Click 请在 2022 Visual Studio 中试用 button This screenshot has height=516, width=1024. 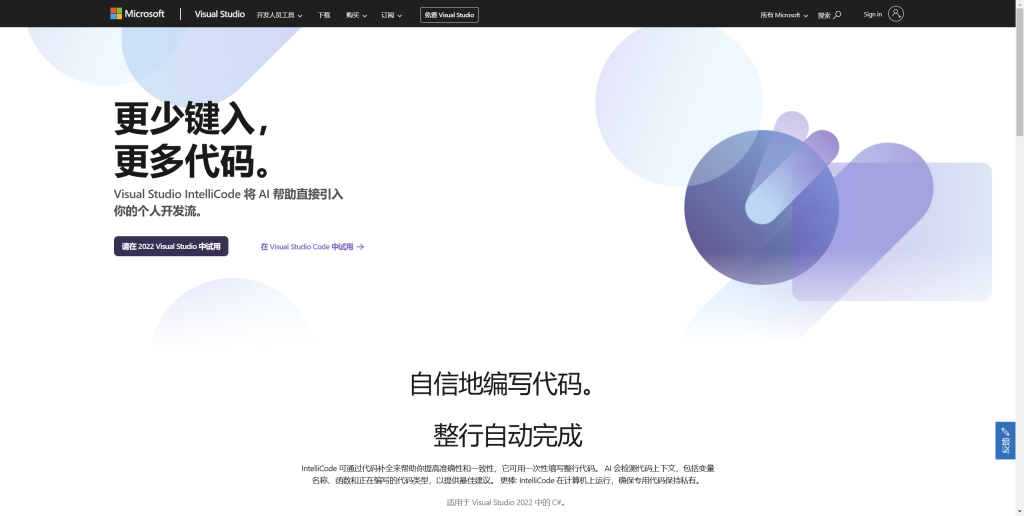coord(171,246)
